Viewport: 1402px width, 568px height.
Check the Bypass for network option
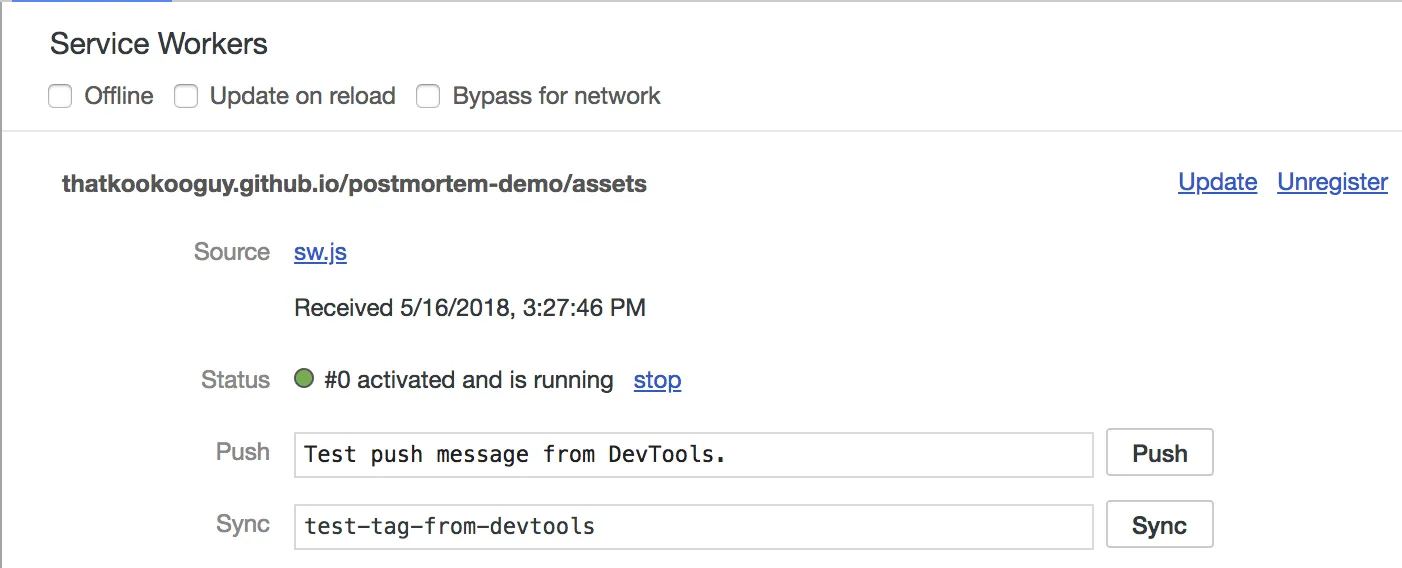point(428,97)
